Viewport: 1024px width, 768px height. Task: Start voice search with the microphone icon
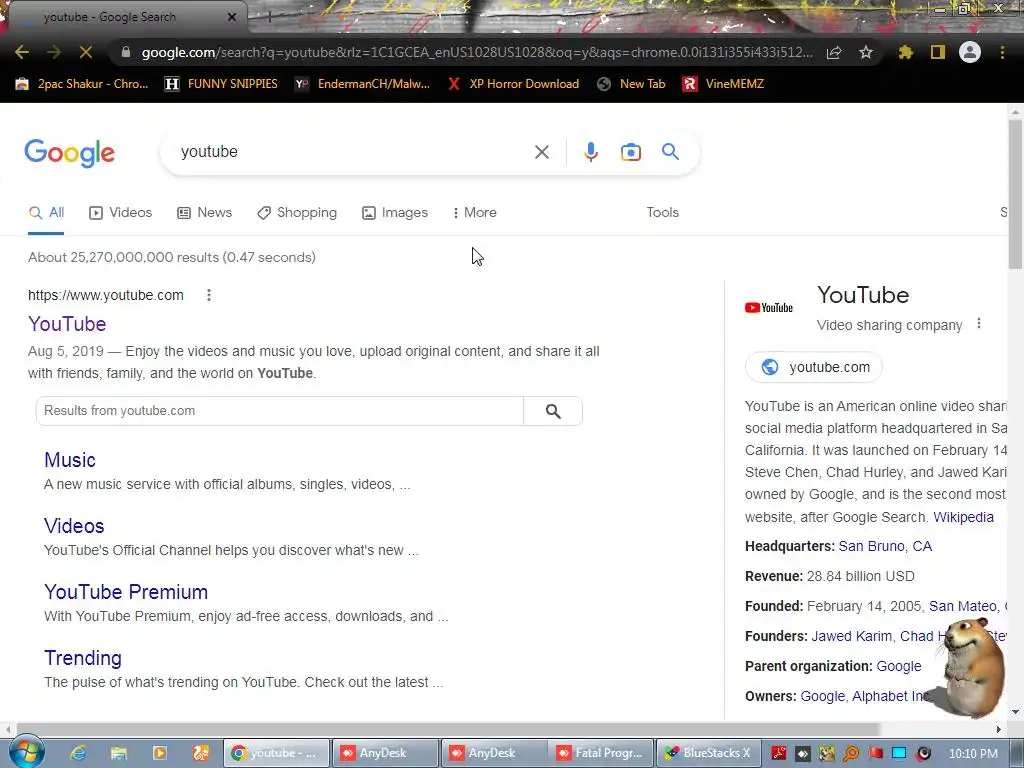[x=591, y=152]
